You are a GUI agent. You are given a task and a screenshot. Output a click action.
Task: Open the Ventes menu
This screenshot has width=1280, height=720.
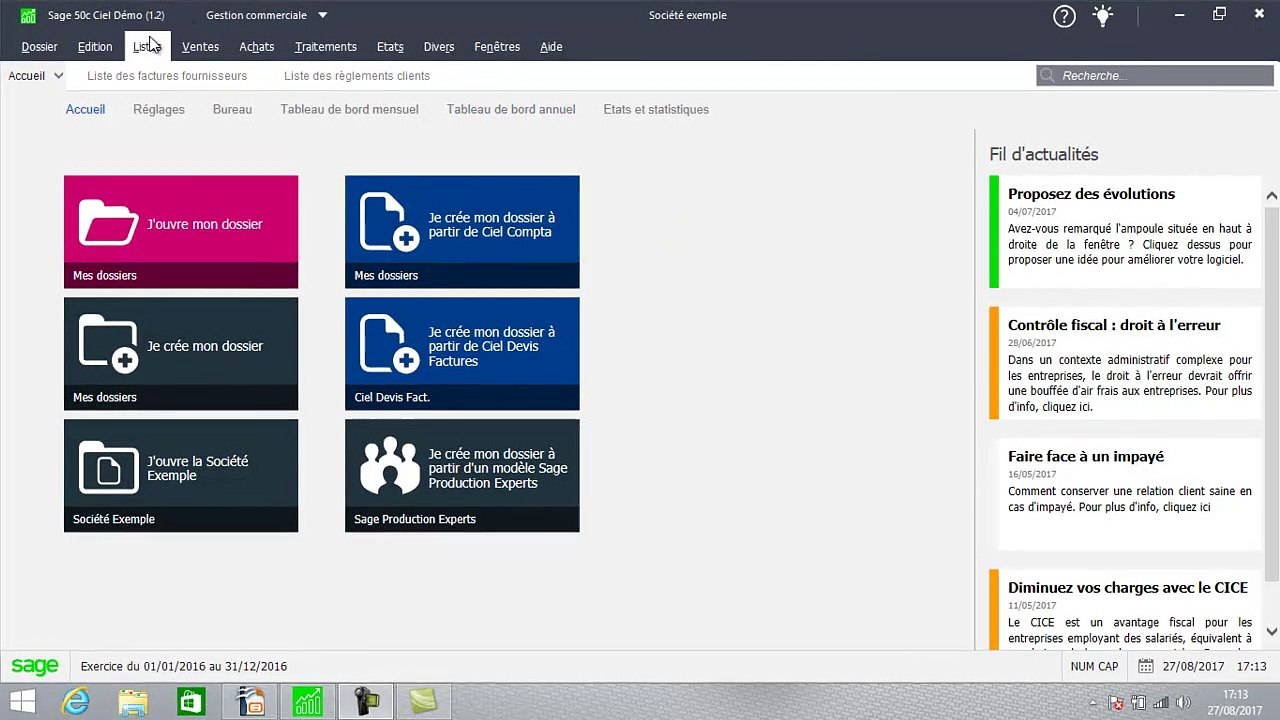coord(200,47)
